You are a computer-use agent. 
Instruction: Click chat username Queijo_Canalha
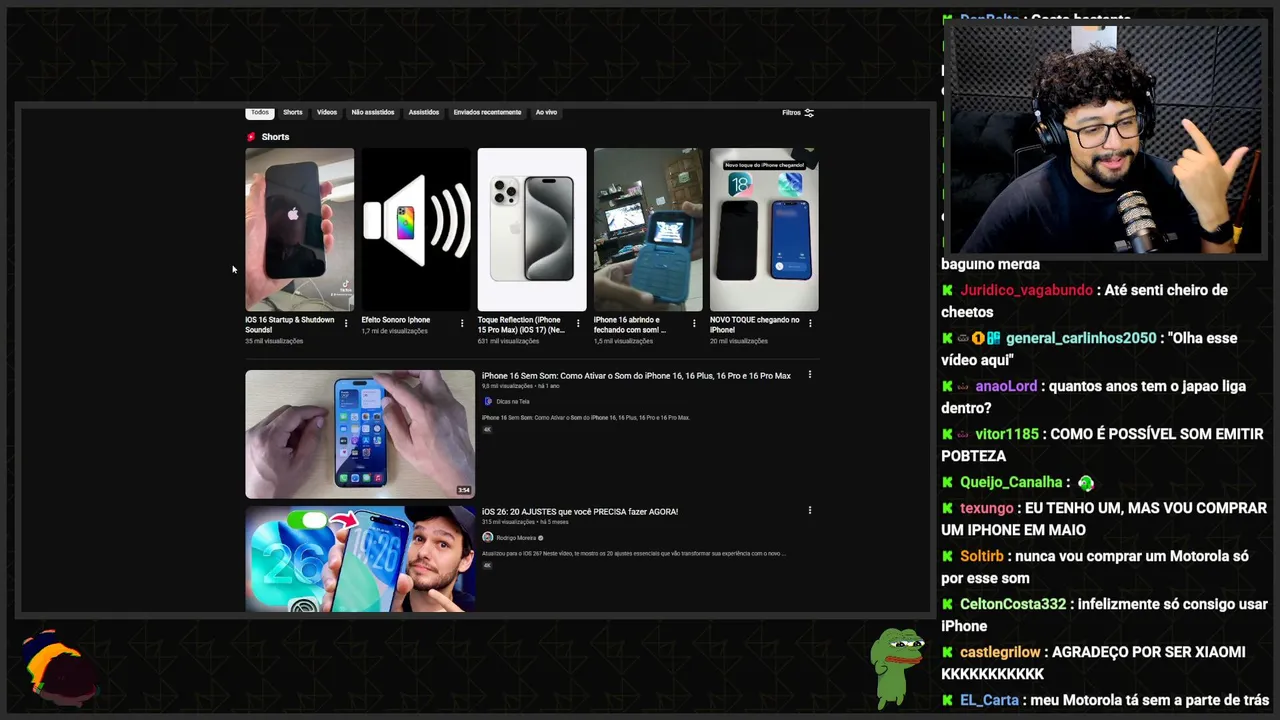coord(1011,482)
